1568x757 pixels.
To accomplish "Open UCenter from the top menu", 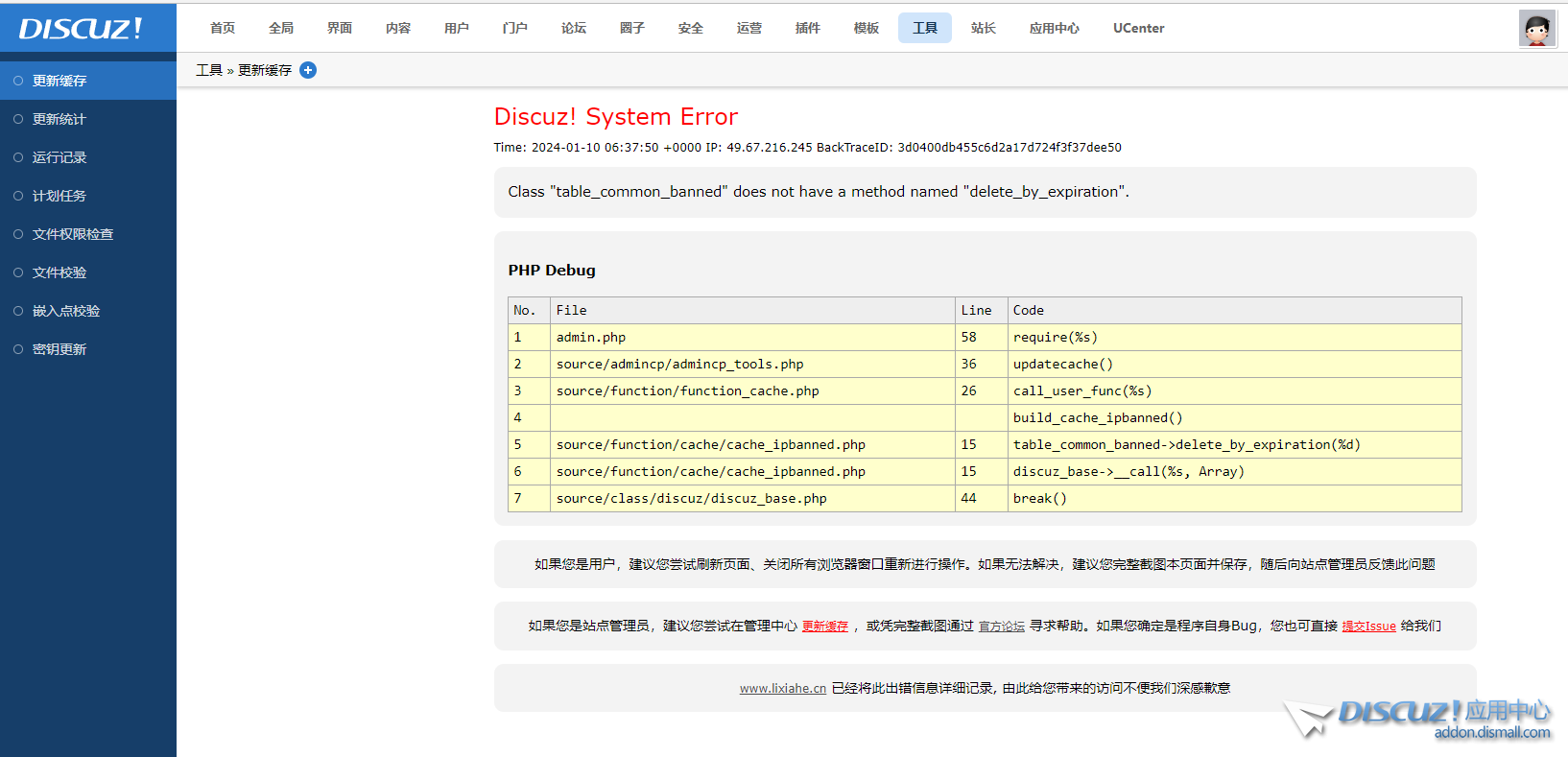I will pyautogui.click(x=1138, y=28).
